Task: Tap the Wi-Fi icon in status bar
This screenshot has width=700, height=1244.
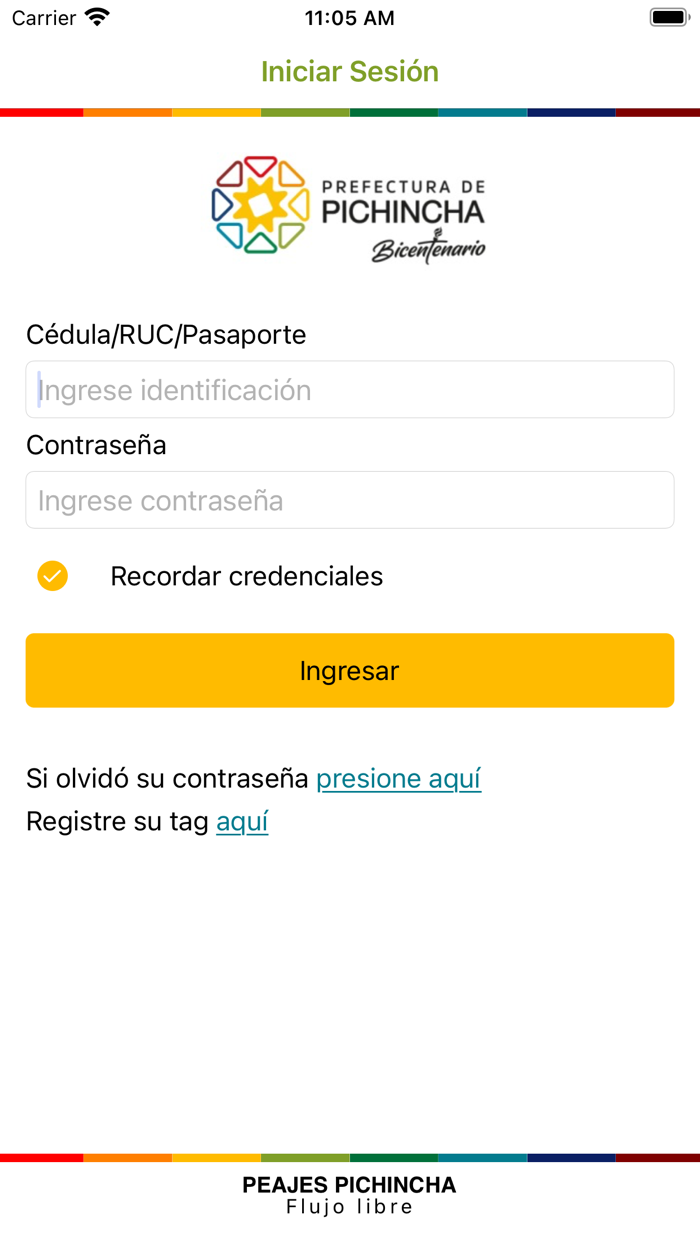Action: [x=97, y=17]
